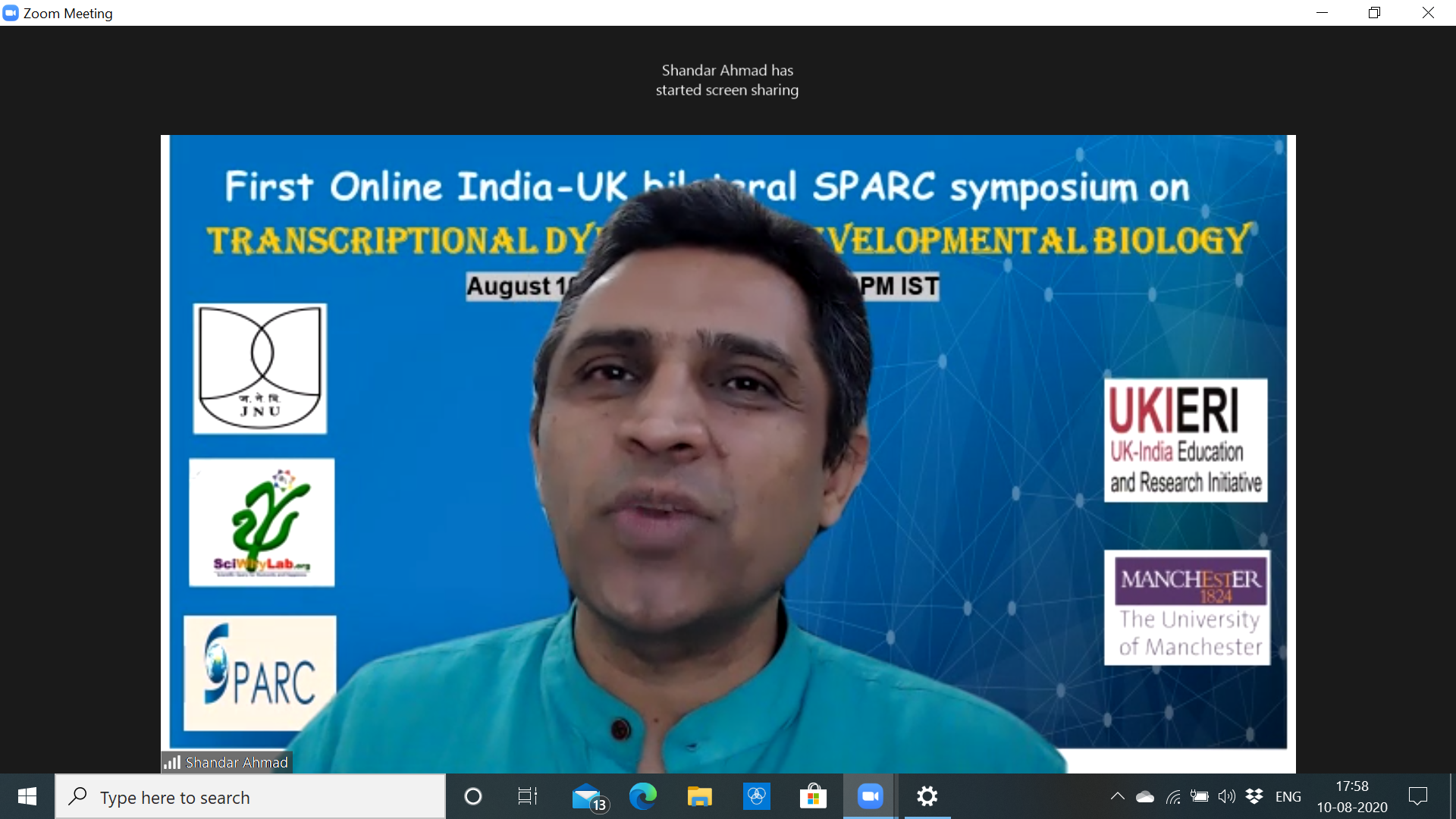Open Task View in taskbar

click(x=527, y=796)
